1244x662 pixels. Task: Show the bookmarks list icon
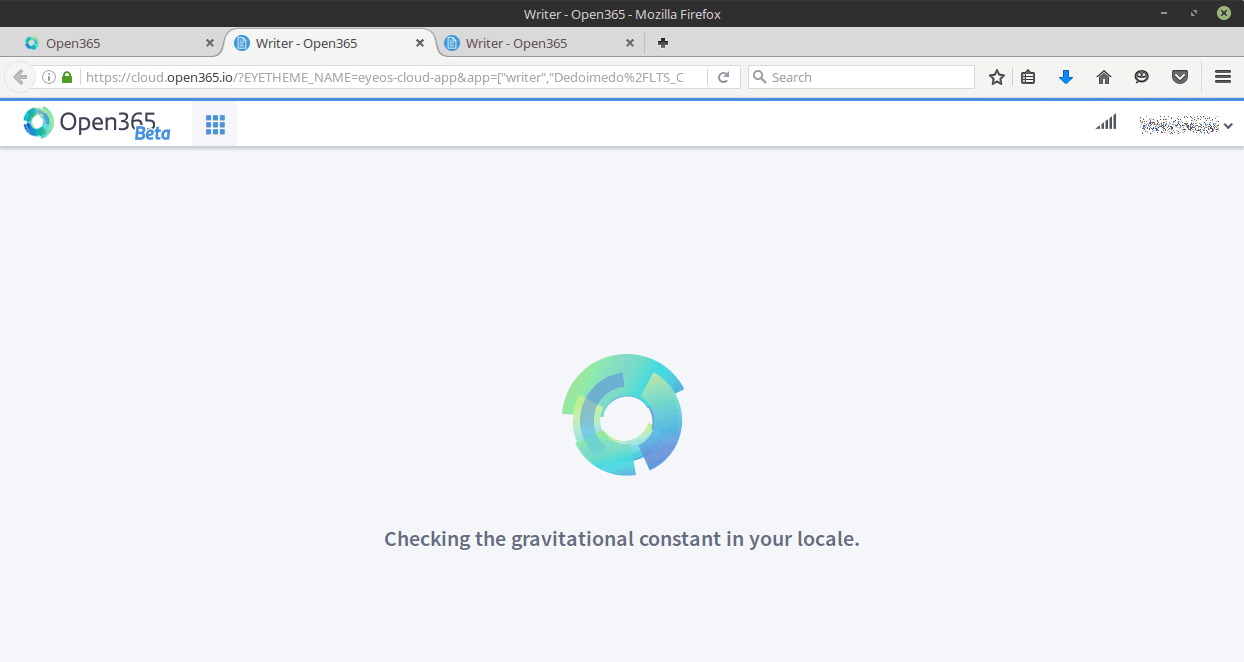point(1028,77)
